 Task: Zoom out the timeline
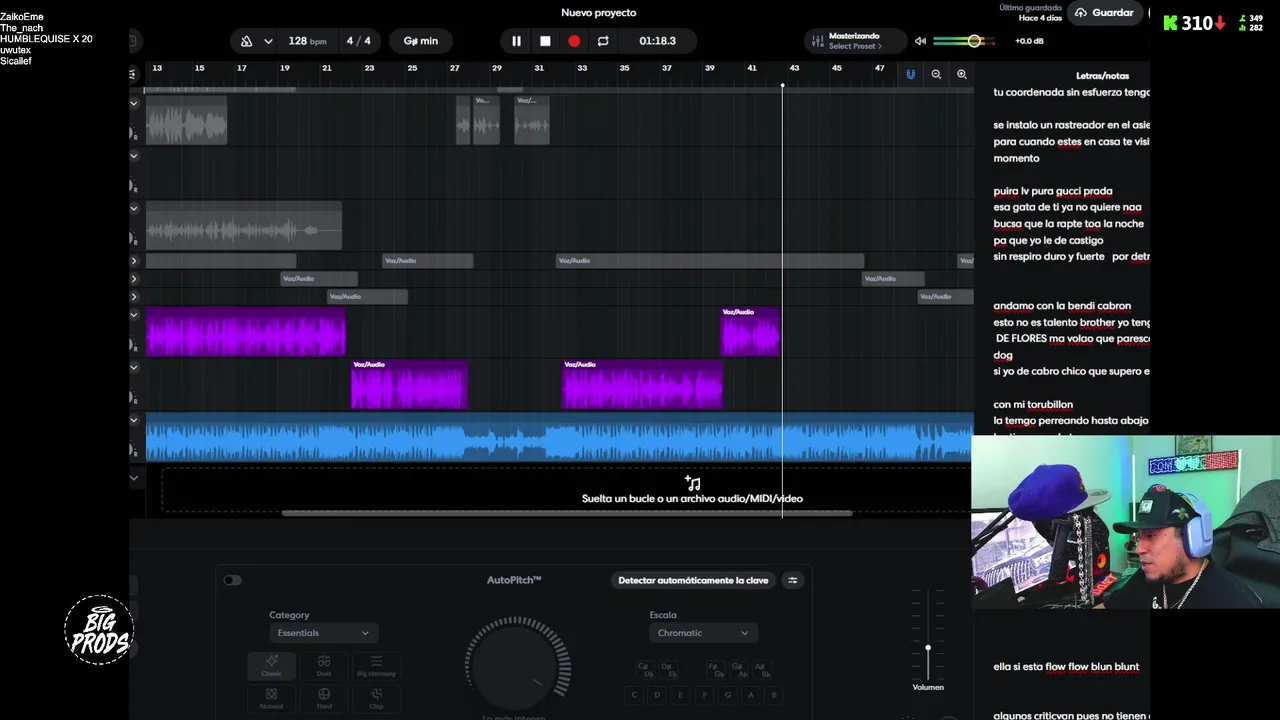tap(936, 74)
